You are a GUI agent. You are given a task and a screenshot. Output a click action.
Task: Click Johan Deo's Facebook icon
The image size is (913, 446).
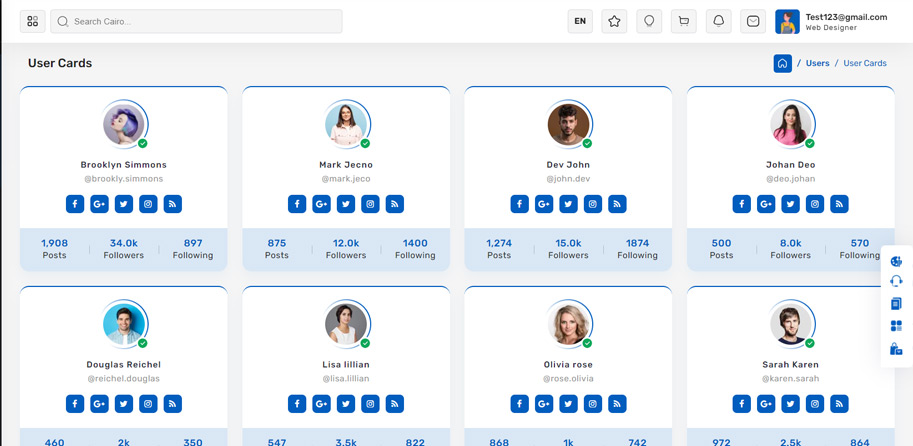coord(741,204)
